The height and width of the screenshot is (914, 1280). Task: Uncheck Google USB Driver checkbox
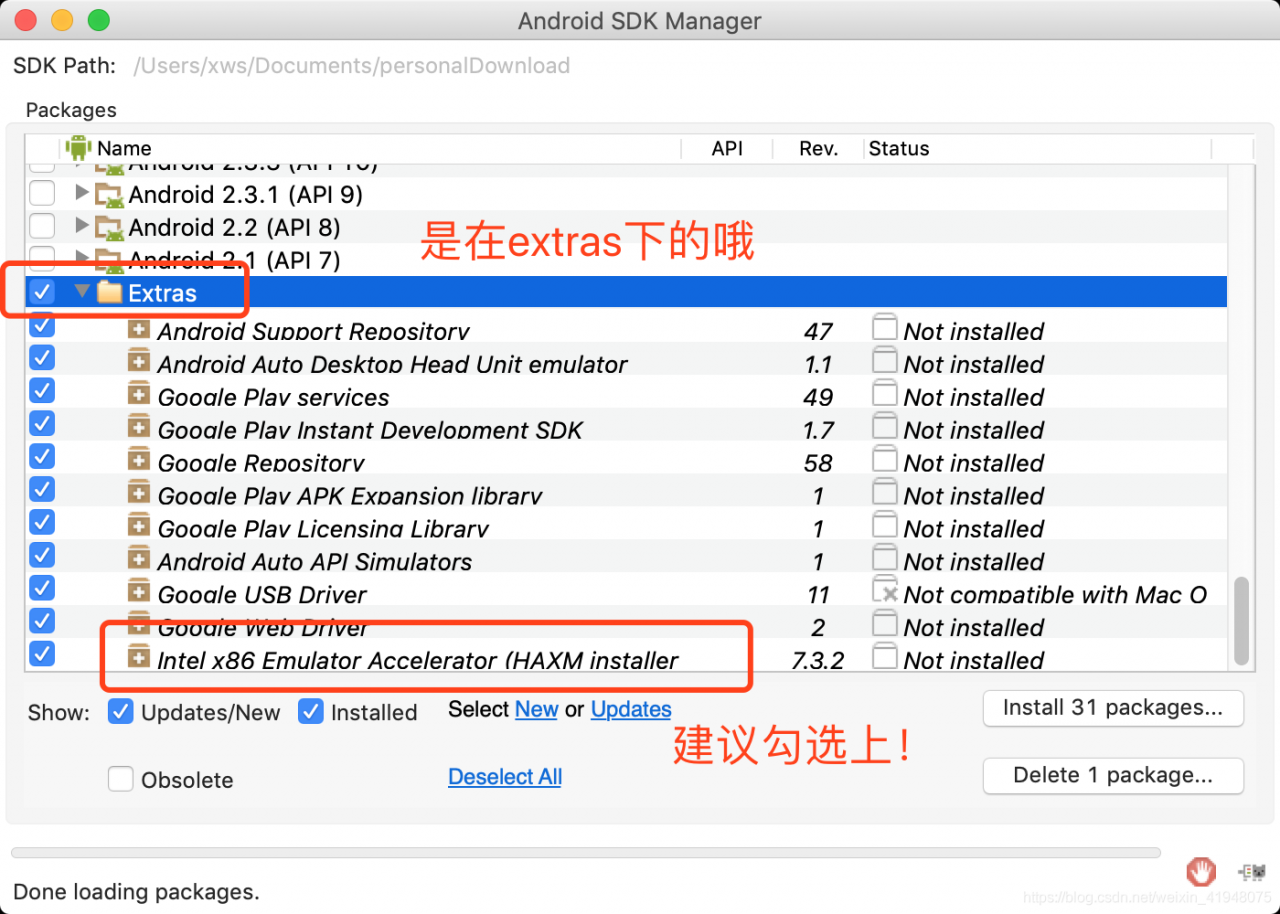42,588
